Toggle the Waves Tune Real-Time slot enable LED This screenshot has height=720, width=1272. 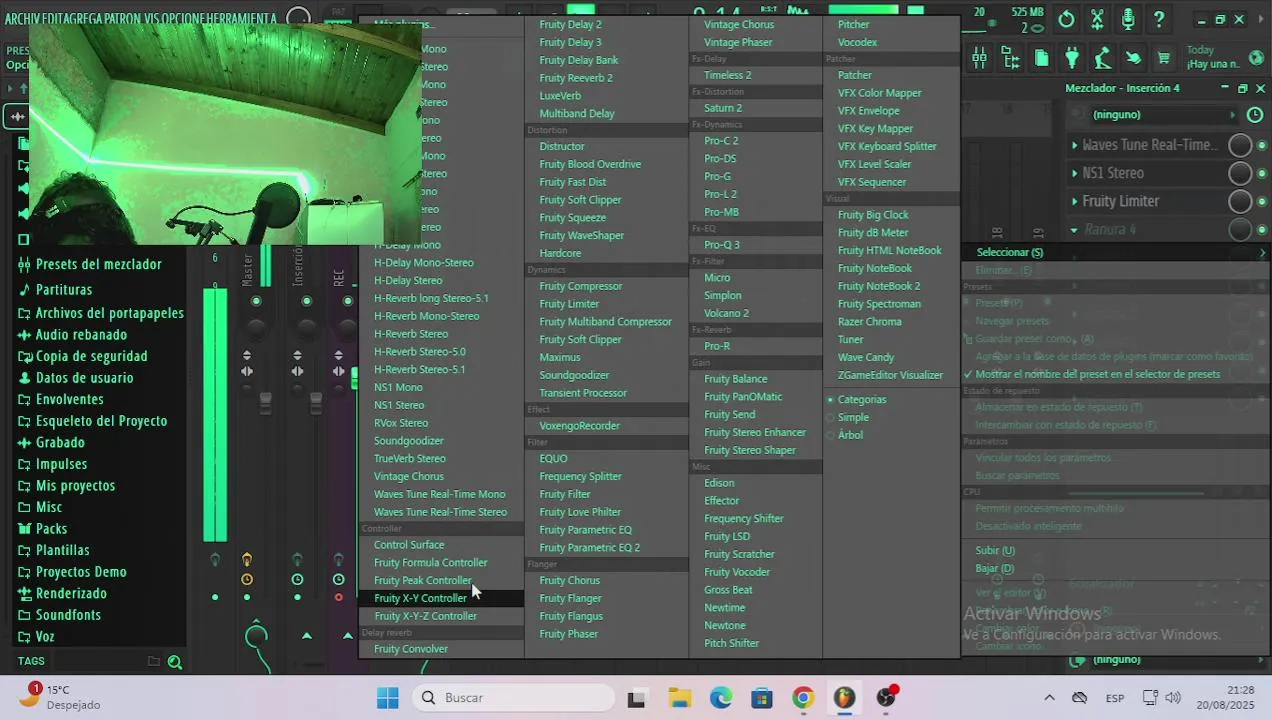click(1262, 146)
